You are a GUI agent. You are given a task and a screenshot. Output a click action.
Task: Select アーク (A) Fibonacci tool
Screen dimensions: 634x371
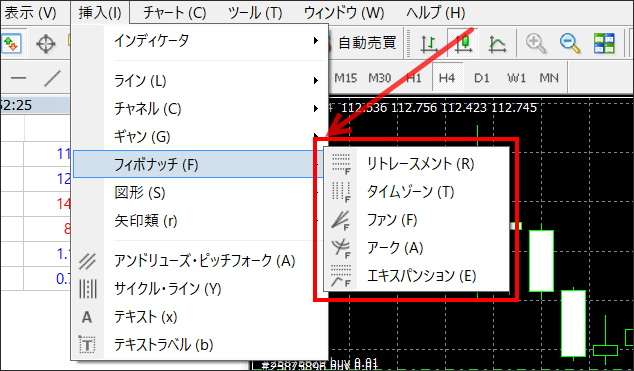pyautogui.click(x=416, y=248)
